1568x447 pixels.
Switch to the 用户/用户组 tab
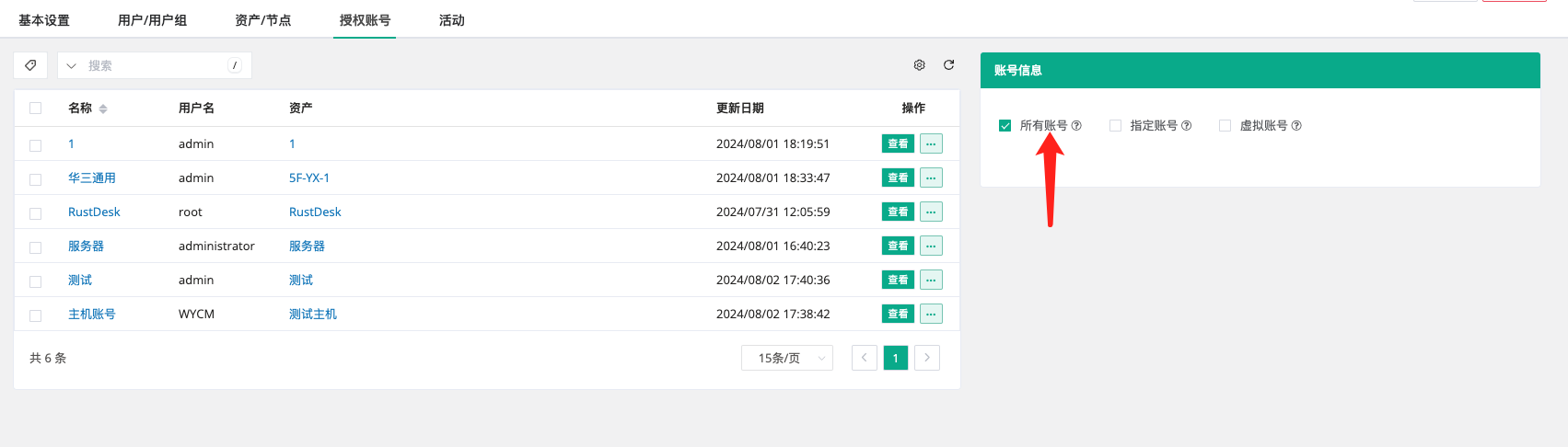(153, 20)
